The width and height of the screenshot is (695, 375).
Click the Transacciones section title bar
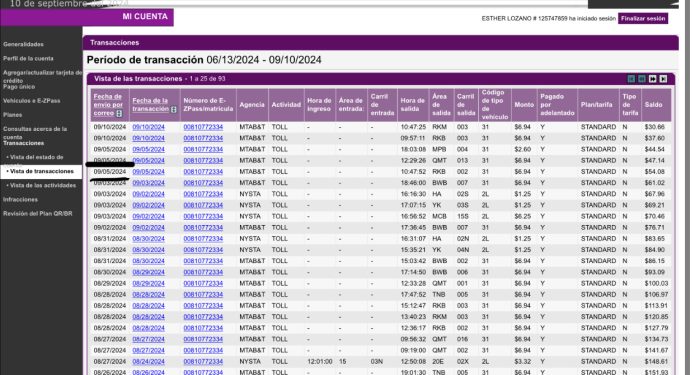click(x=380, y=43)
